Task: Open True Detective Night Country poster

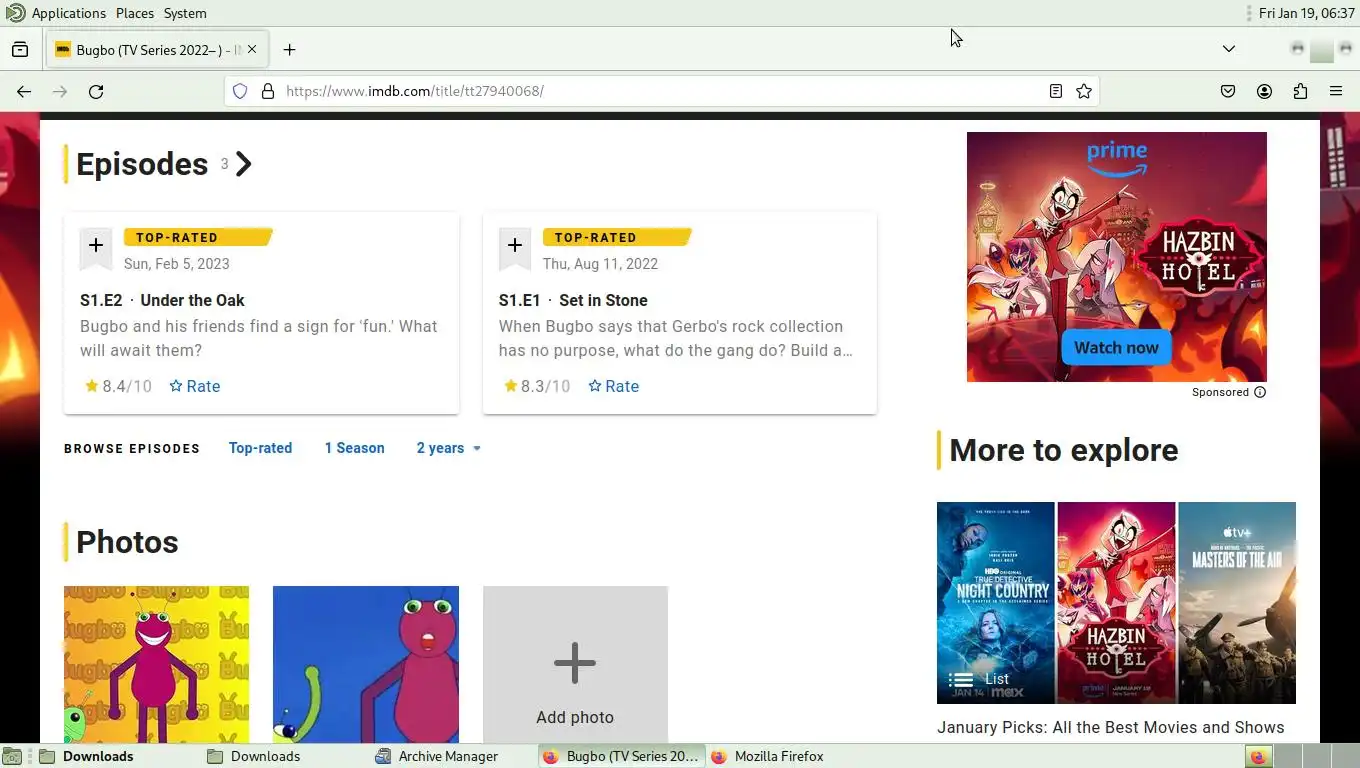Action: [x=995, y=603]
